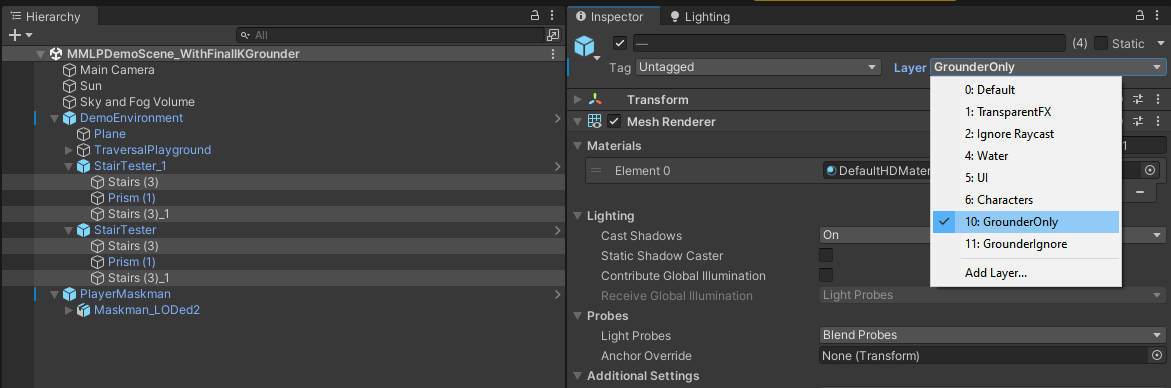Image resolution: width=1171 pixels, height=388 pixels.
Task: Open StairTester_1 prefab with arrow chevron
Action: (x=557, y=166)
